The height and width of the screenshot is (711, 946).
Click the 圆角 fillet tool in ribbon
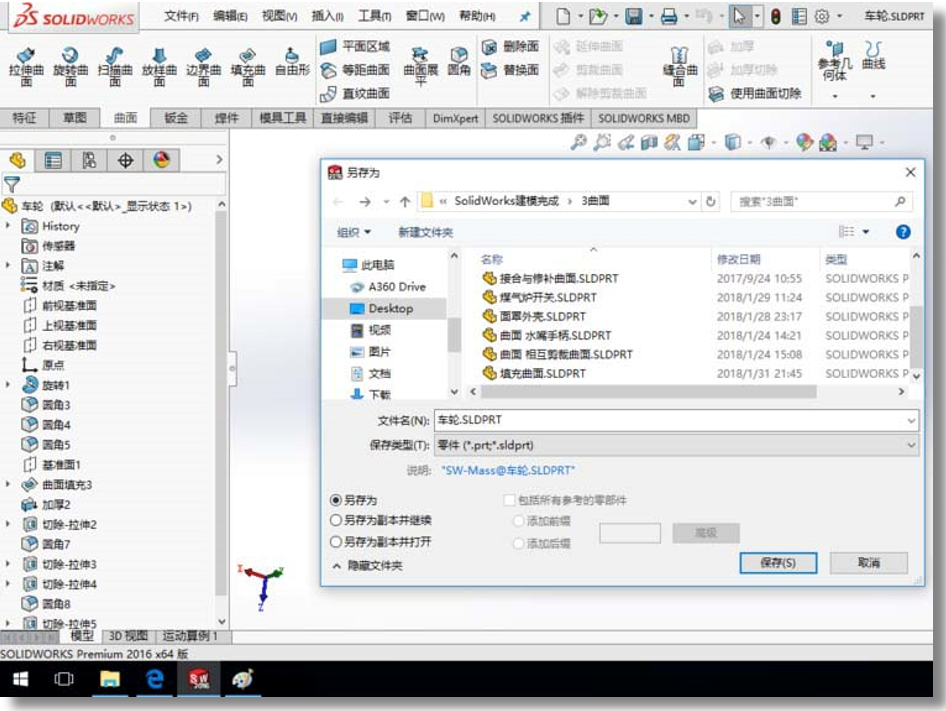pyautogui.click(x=459, y=62)
